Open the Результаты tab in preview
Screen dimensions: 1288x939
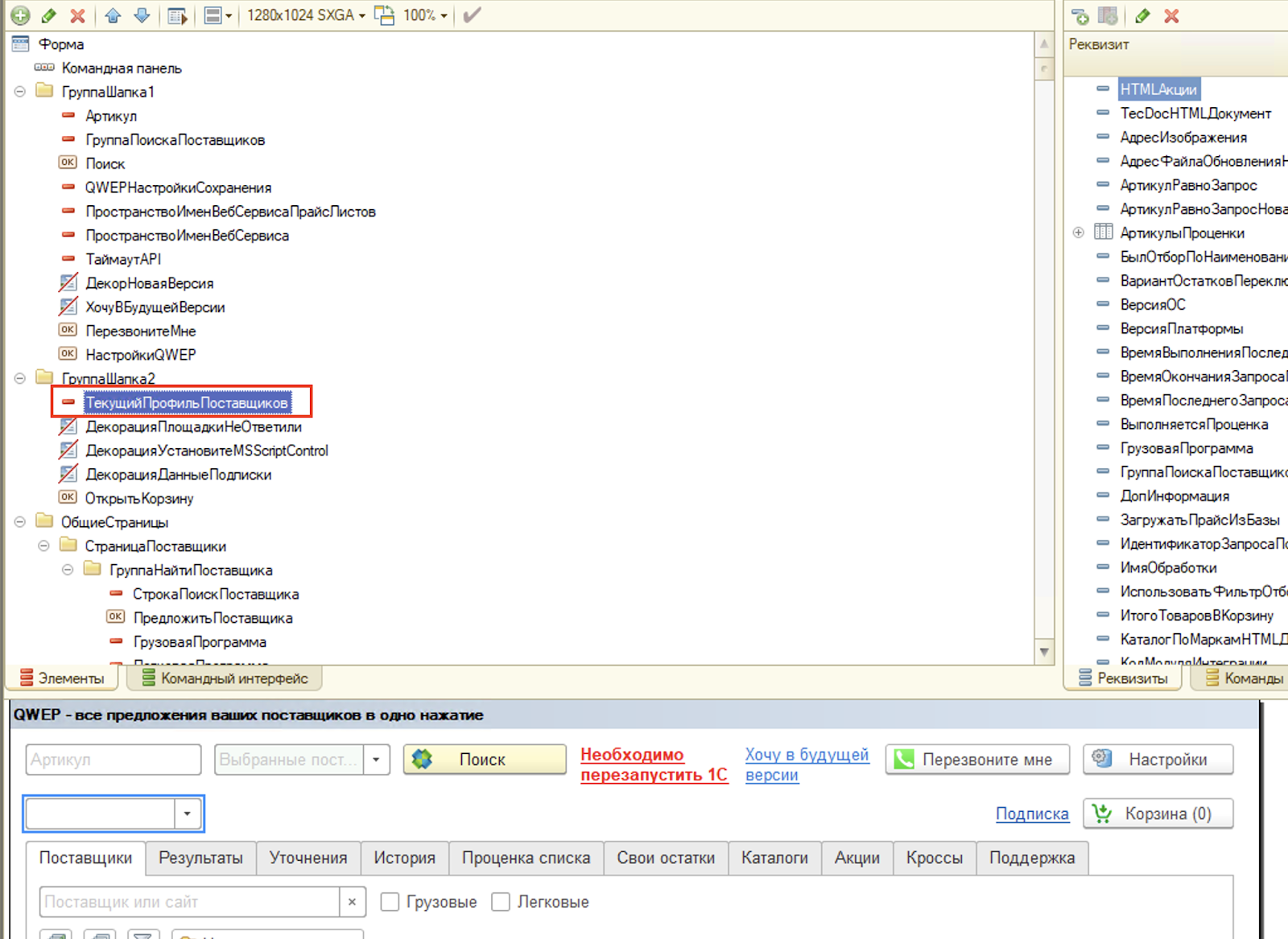click(x=200, y=859)
